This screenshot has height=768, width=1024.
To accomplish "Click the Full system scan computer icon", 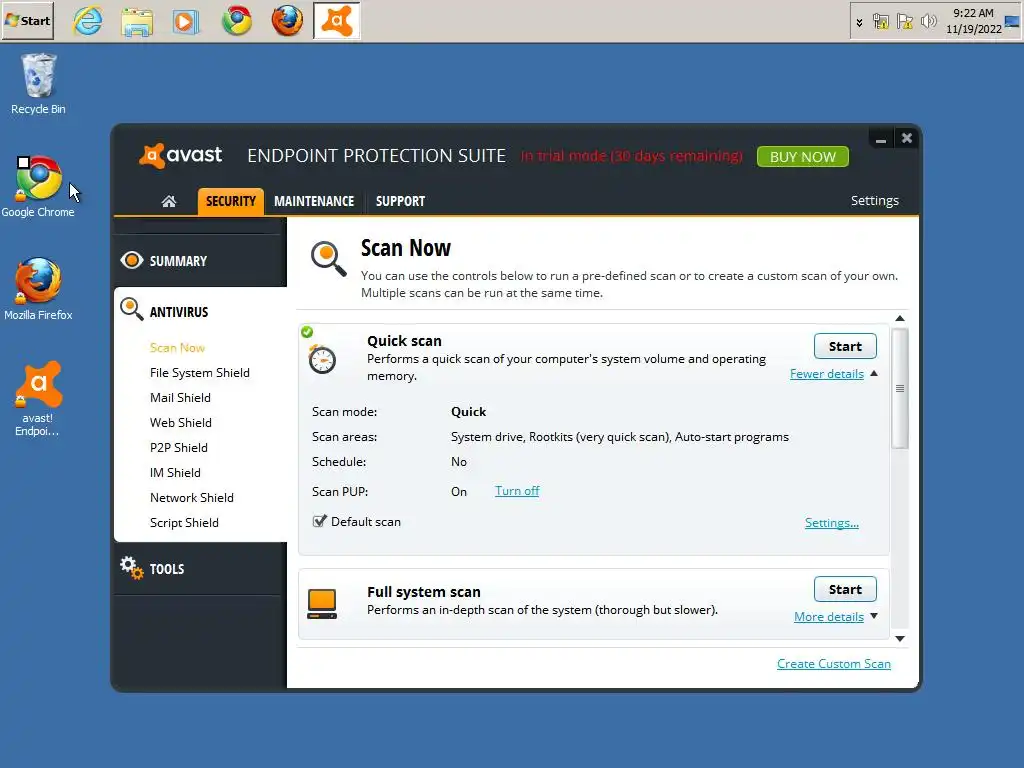I will 322,603.
